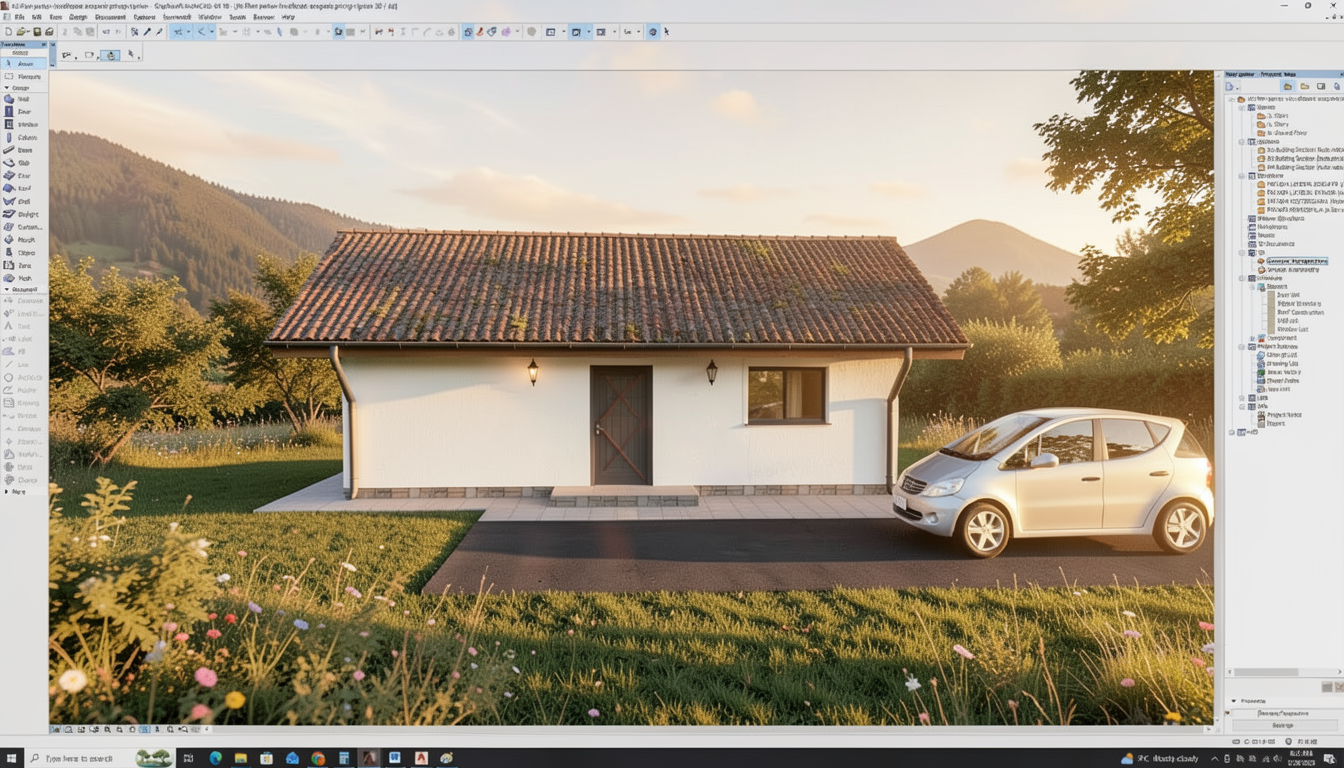Viewport: 1344px width, 768px height.
Task: Collapse the Design section of the toolbox
Action: [x=8, y=88]
